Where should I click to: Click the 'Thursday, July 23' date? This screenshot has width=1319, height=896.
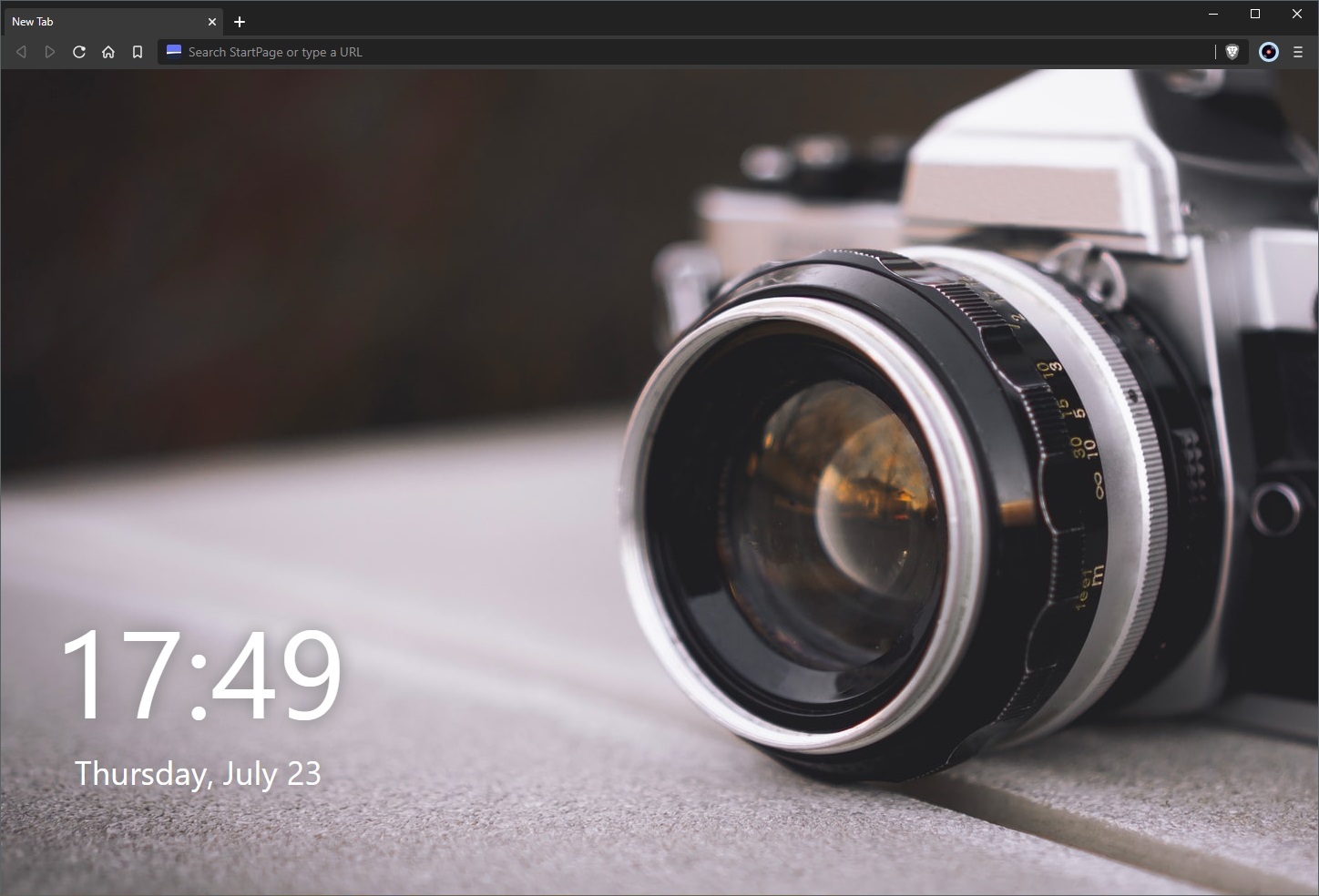tap(198, 773)
